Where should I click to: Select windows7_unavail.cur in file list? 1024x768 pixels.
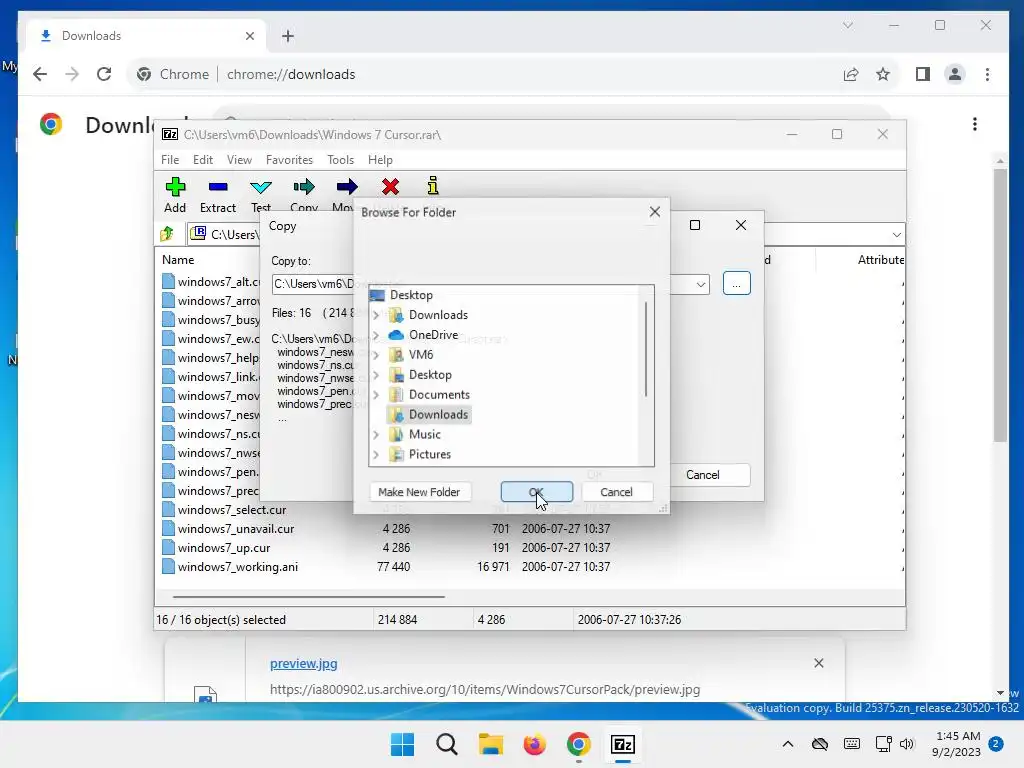tap(236, 529)
